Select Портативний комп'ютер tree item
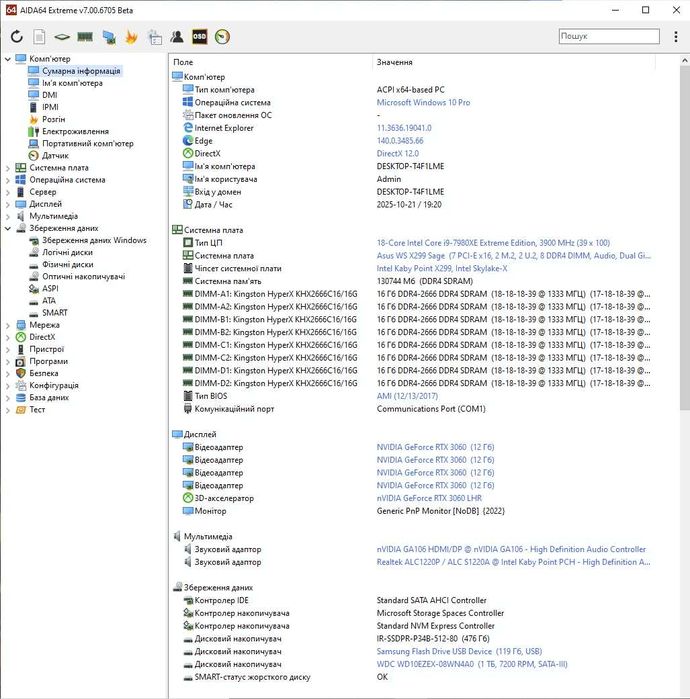This screenshot has width=690, height=699. (x=87, y=143)
